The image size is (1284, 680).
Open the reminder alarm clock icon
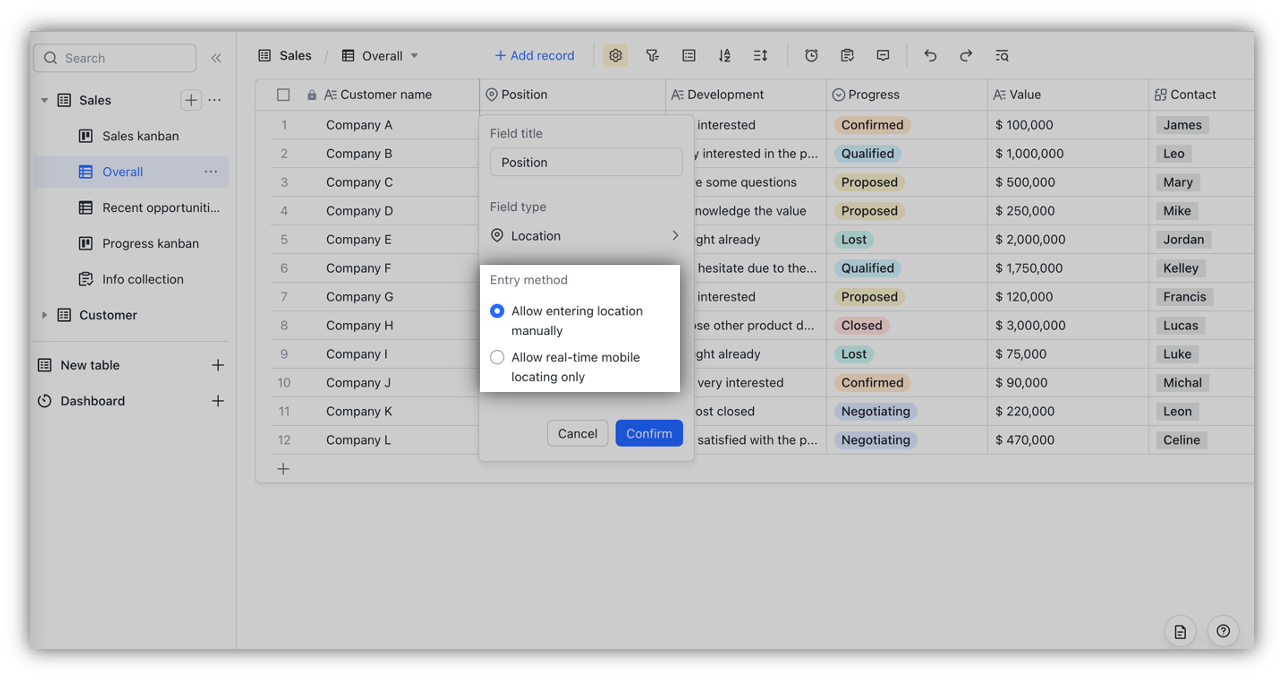coord(812,56)
